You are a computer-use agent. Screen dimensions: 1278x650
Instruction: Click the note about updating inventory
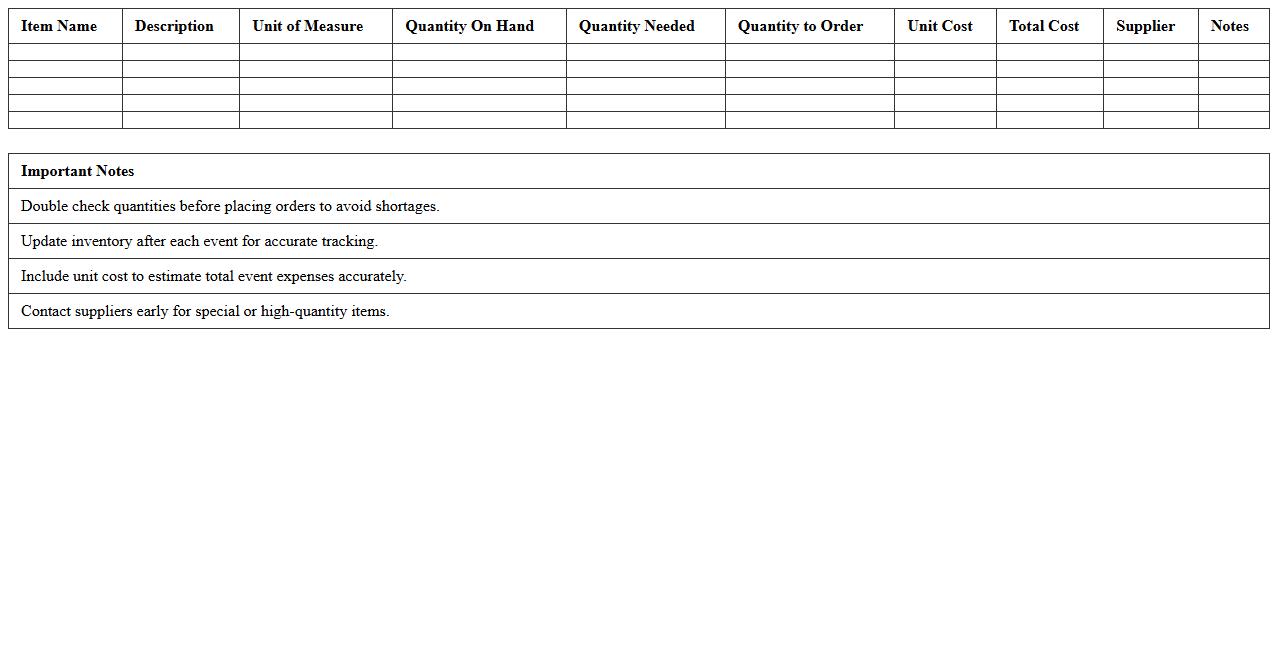(x=199, y=241)
